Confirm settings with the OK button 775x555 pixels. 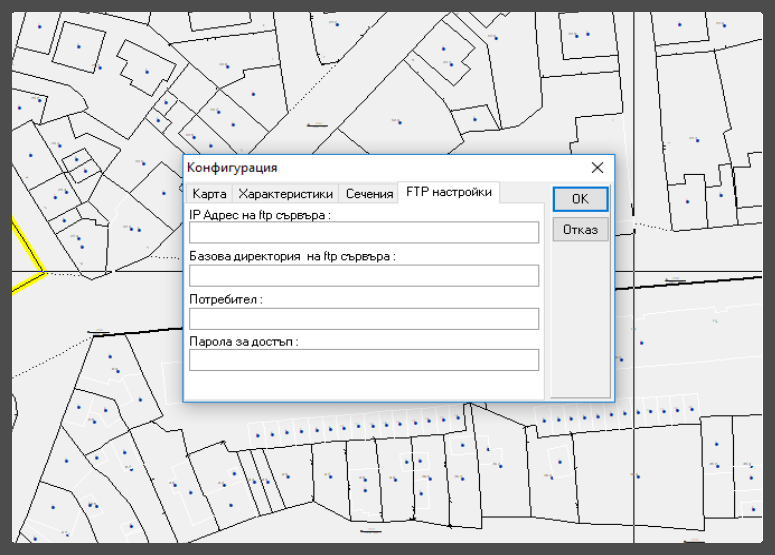click(x=580, y=199)
